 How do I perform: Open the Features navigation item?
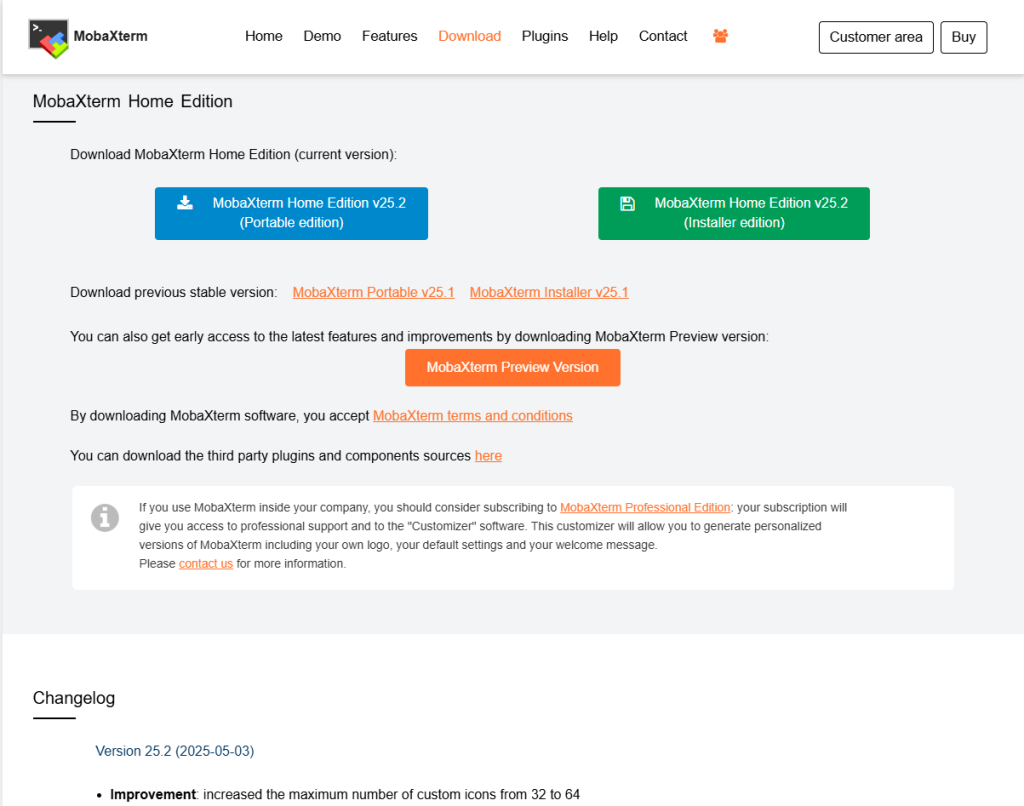[x=389, y=36]
